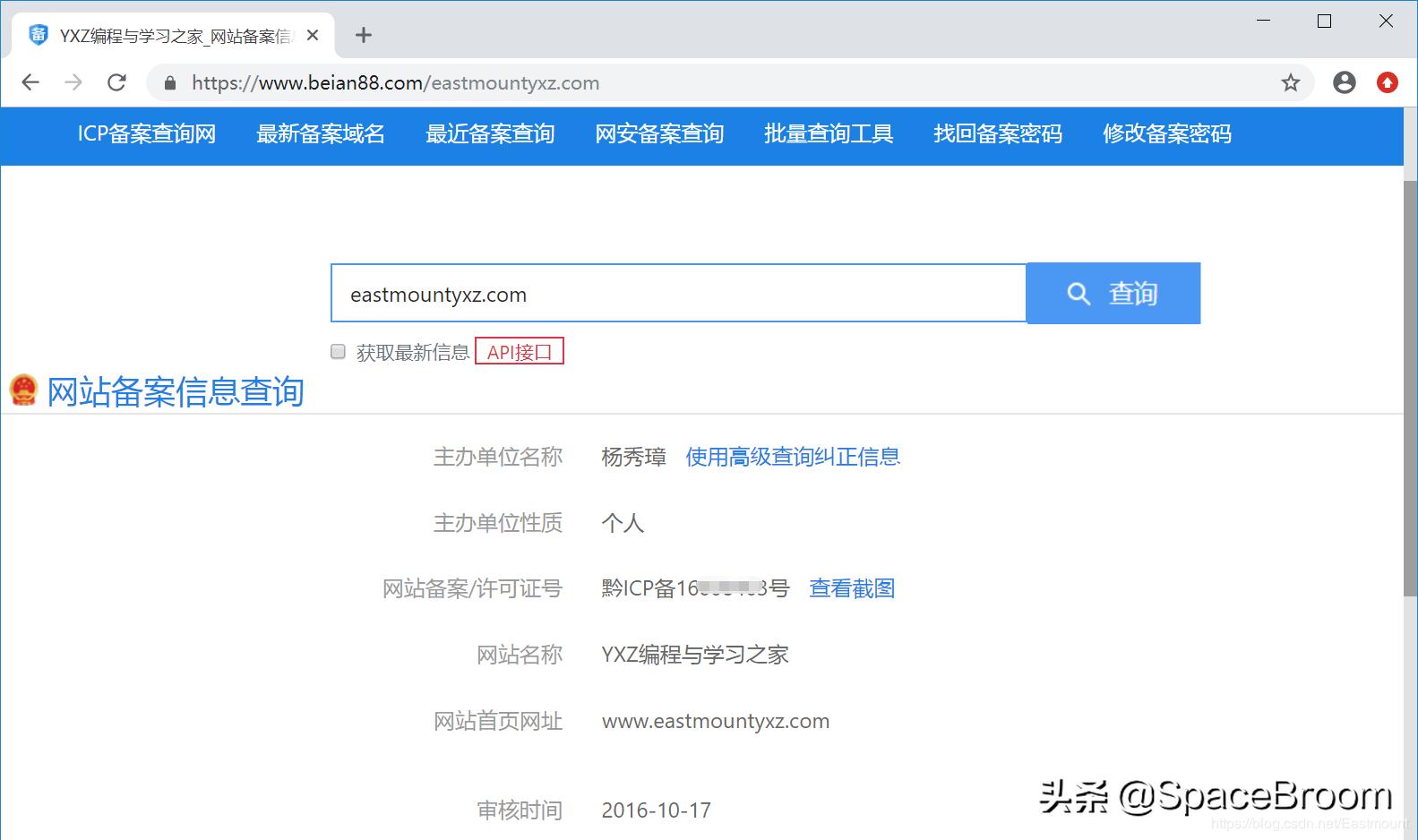The image size is (1418, 840).
Task: Maximize the browser window
Action: coord(1325,21)
